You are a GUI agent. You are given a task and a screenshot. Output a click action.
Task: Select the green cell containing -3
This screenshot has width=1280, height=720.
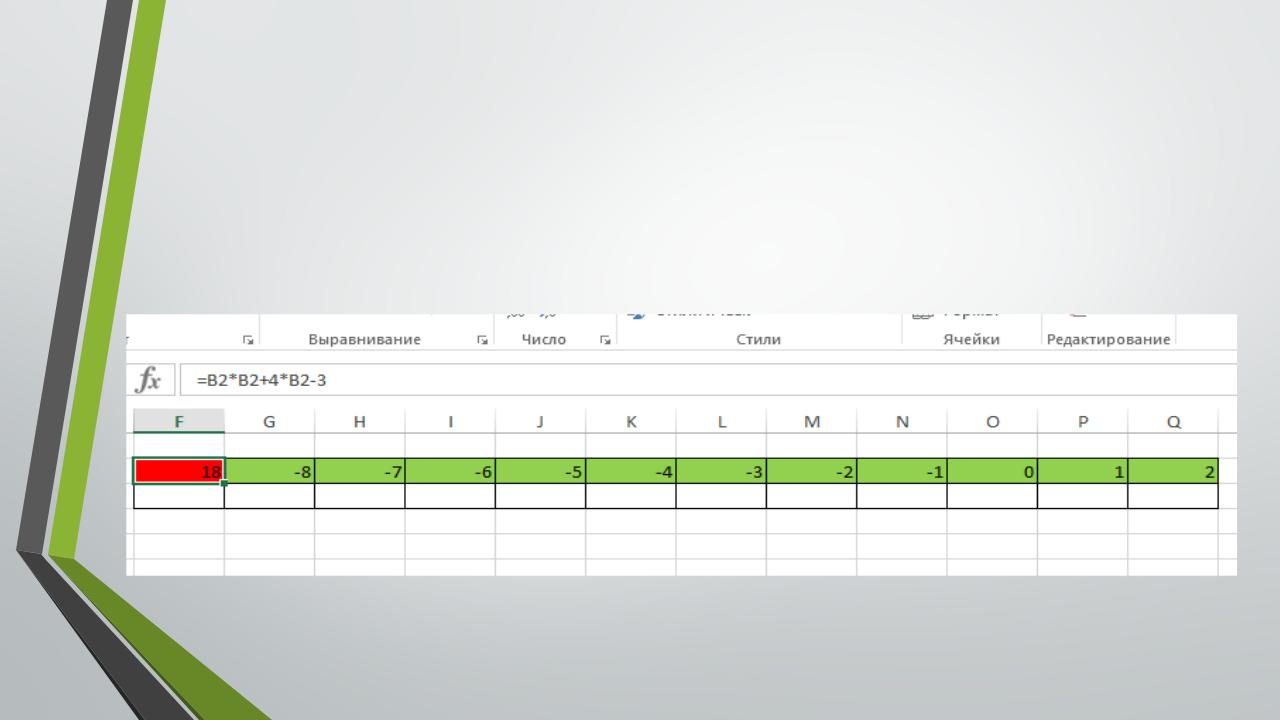pyautogui.click(x=721, y=471)
